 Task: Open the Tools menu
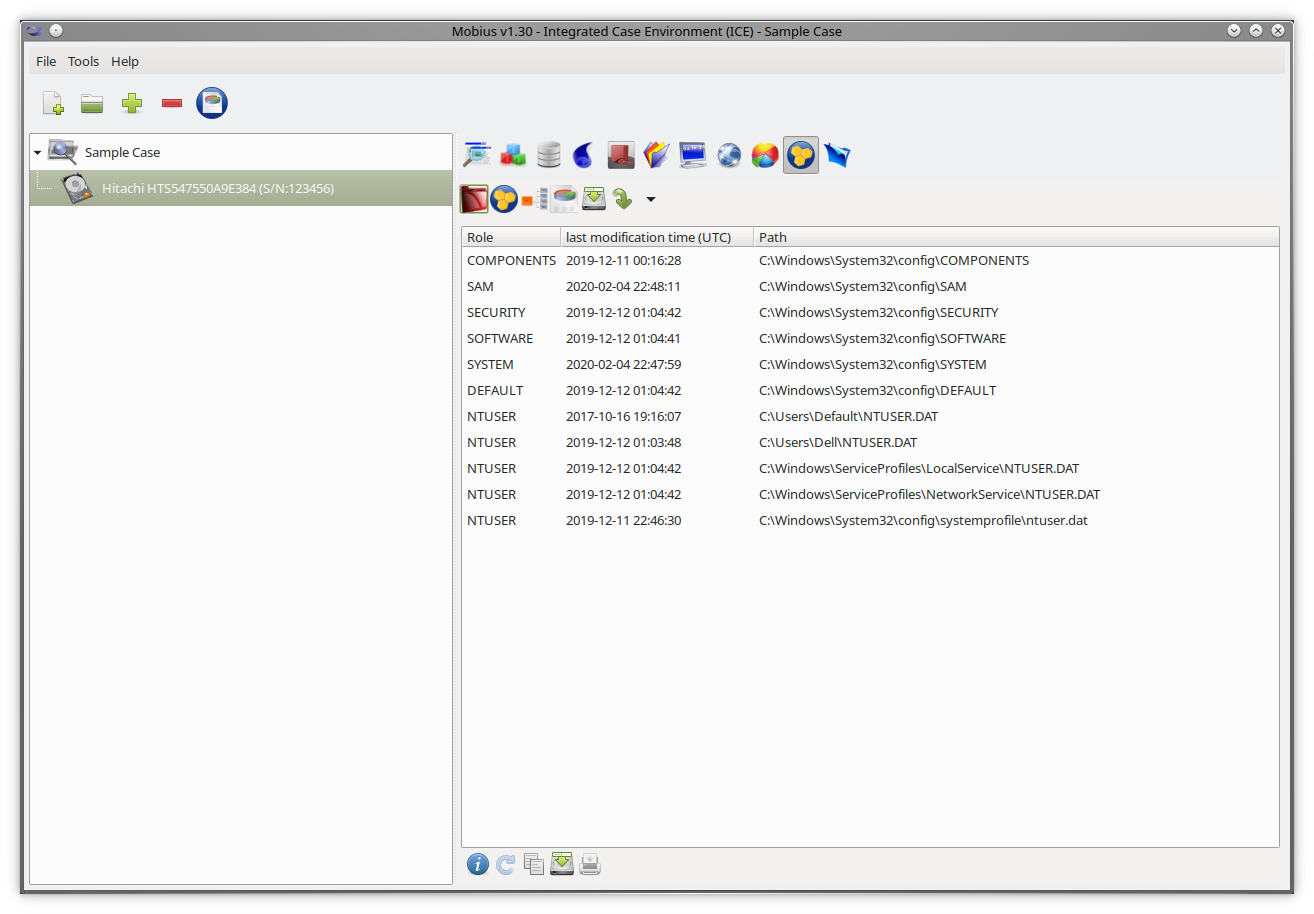(x=83, y=61)
